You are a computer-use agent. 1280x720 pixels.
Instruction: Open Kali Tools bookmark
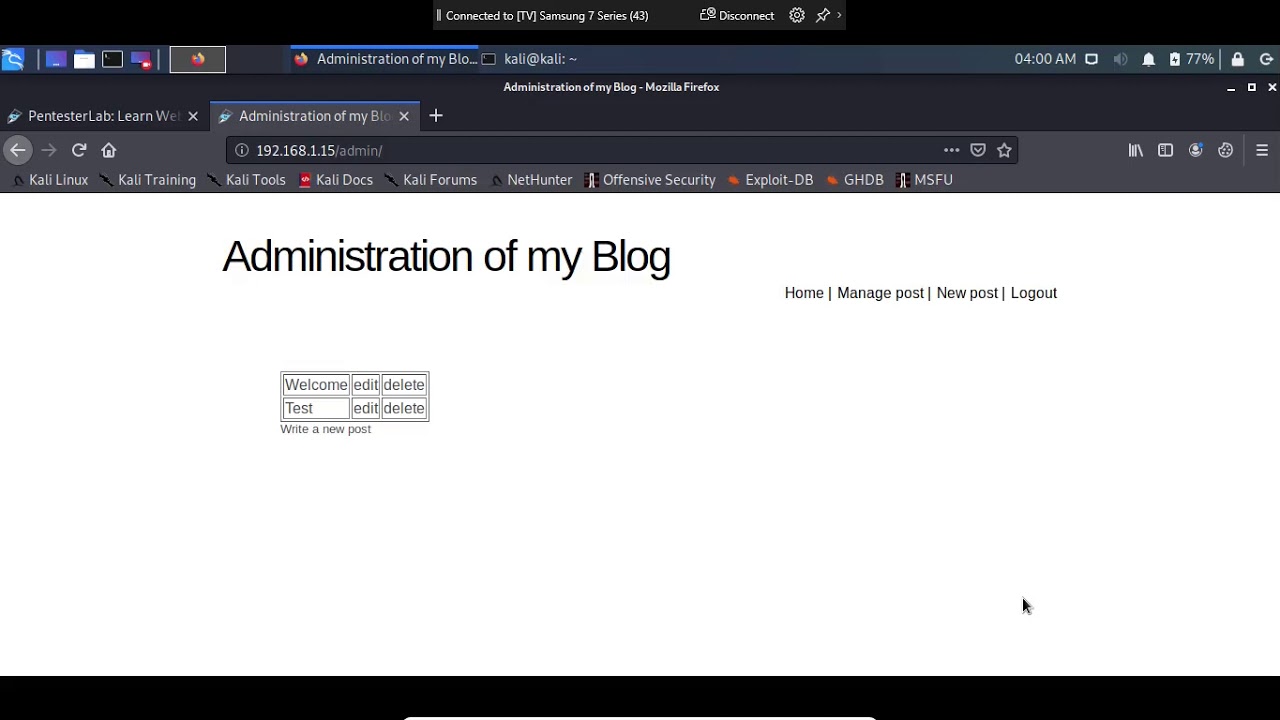[246, 180]
